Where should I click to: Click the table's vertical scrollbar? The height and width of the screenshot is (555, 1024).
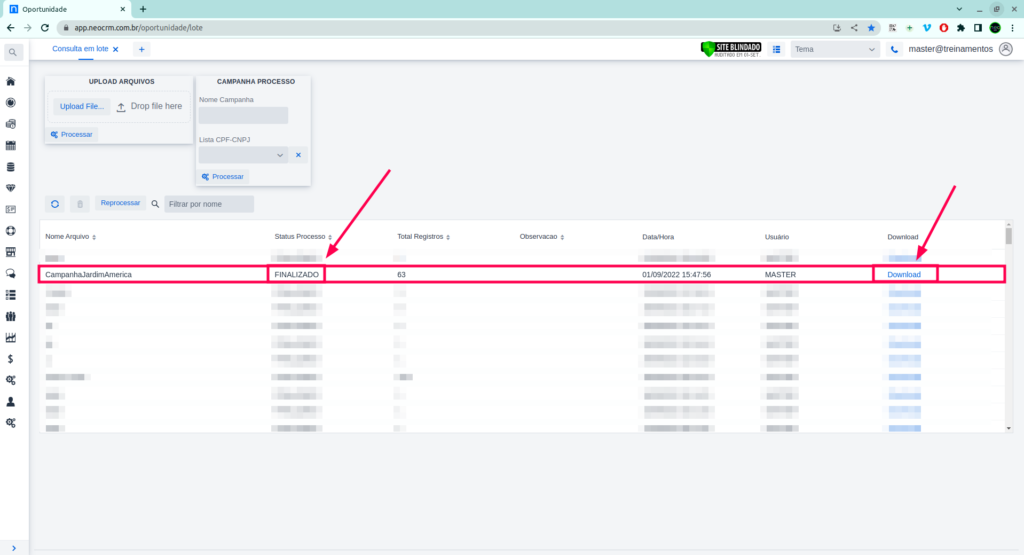coord(1008,238)
